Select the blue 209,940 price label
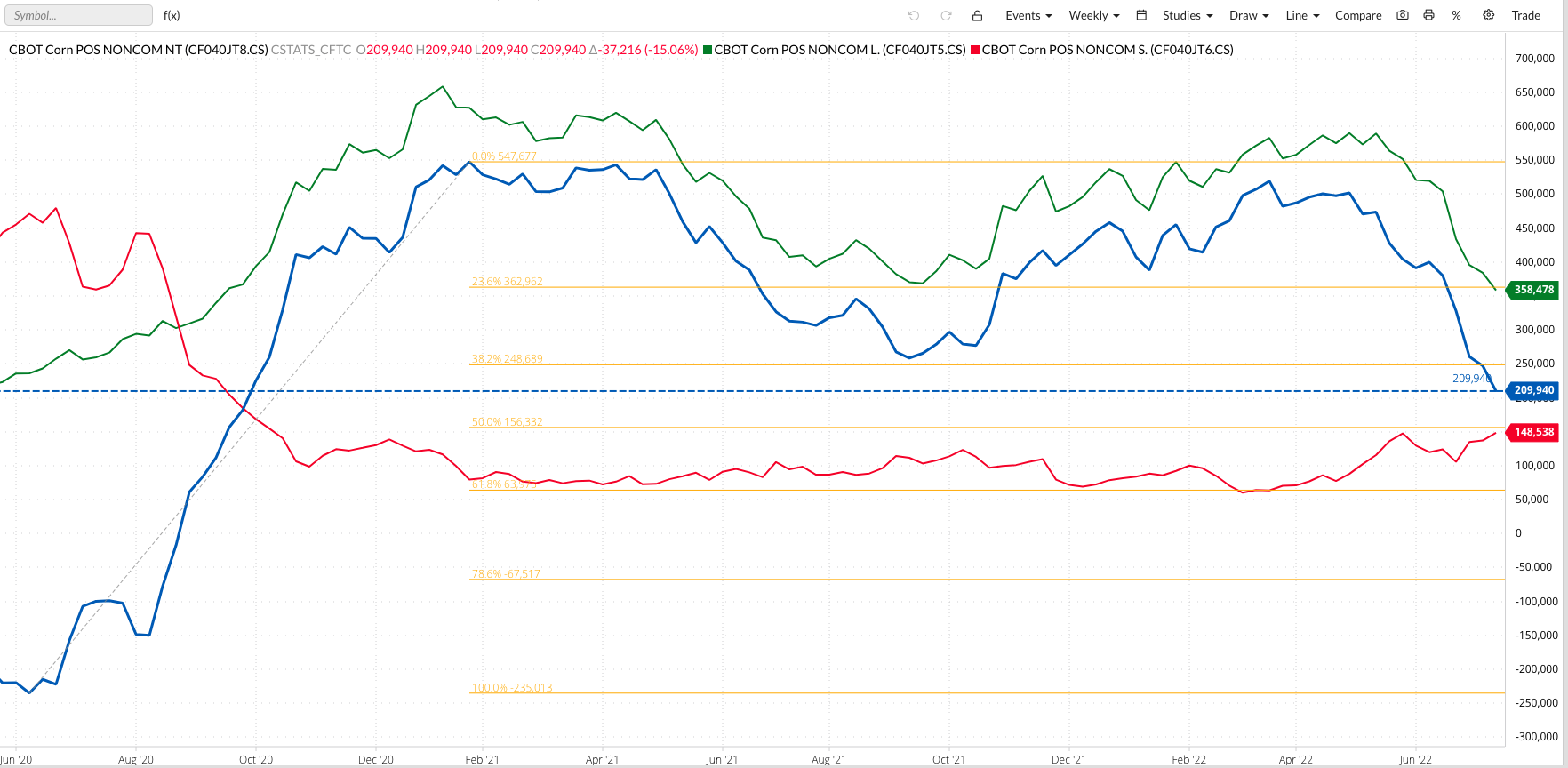The height and width of the screenshot is (768, 1568). tap(1533, 390)
